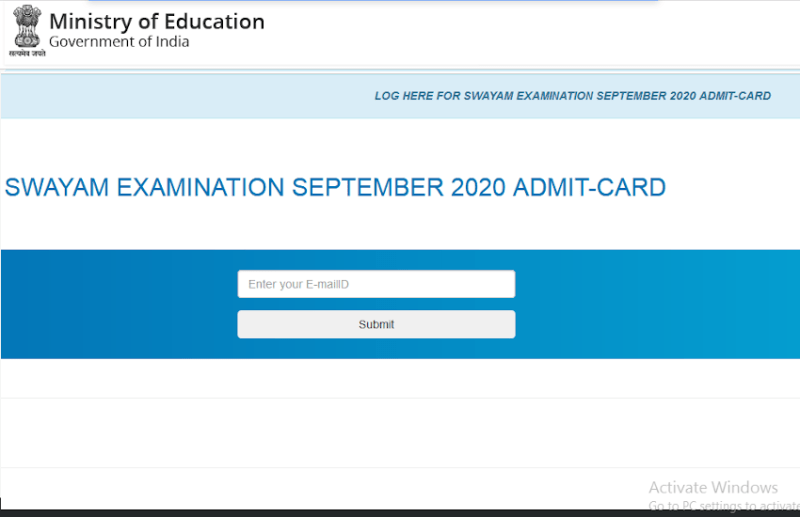
Task: Click the "Ministry of Education" header title
Action: [x=157, y=21]
